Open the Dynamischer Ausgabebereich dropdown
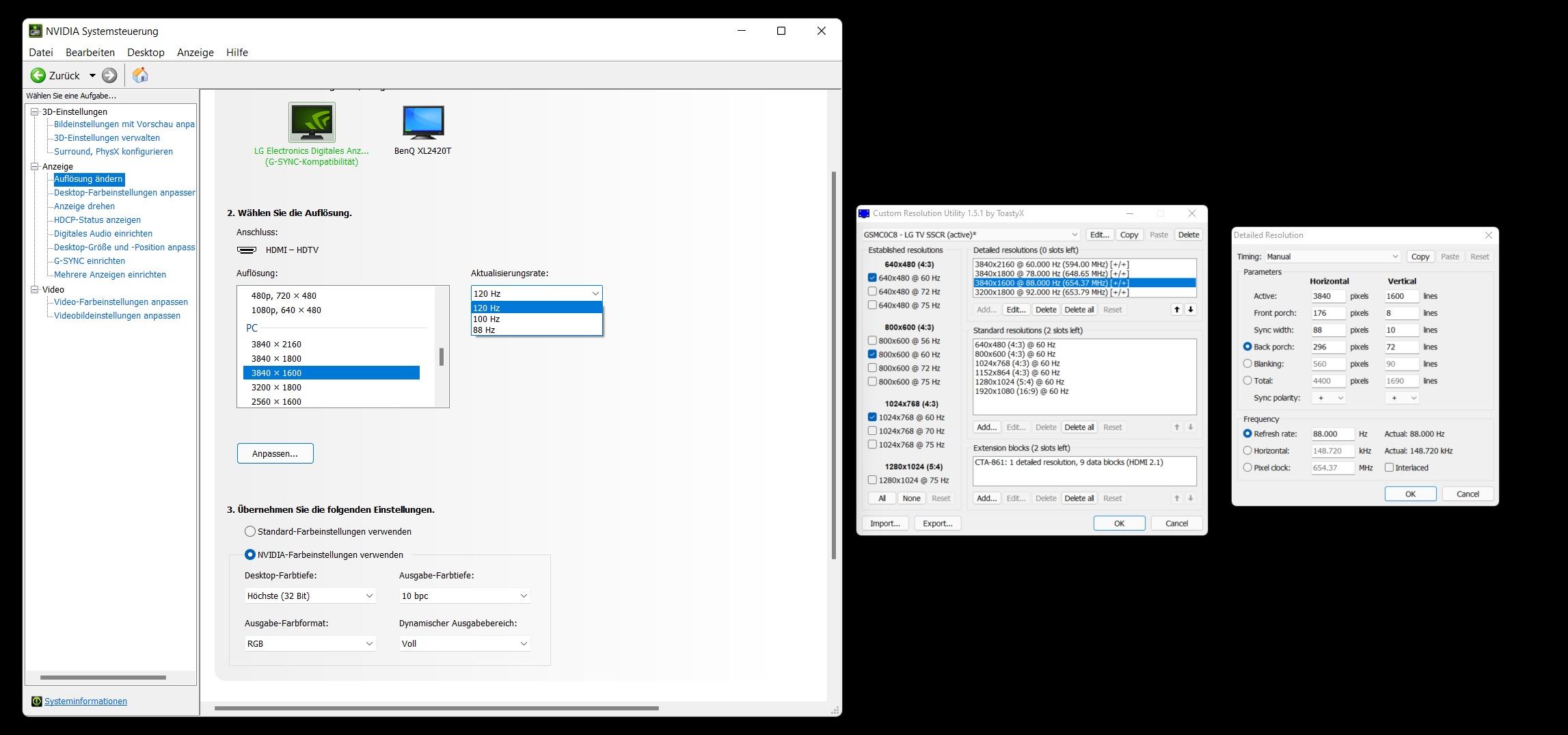The image size is (1568, 735). (465, 644)
